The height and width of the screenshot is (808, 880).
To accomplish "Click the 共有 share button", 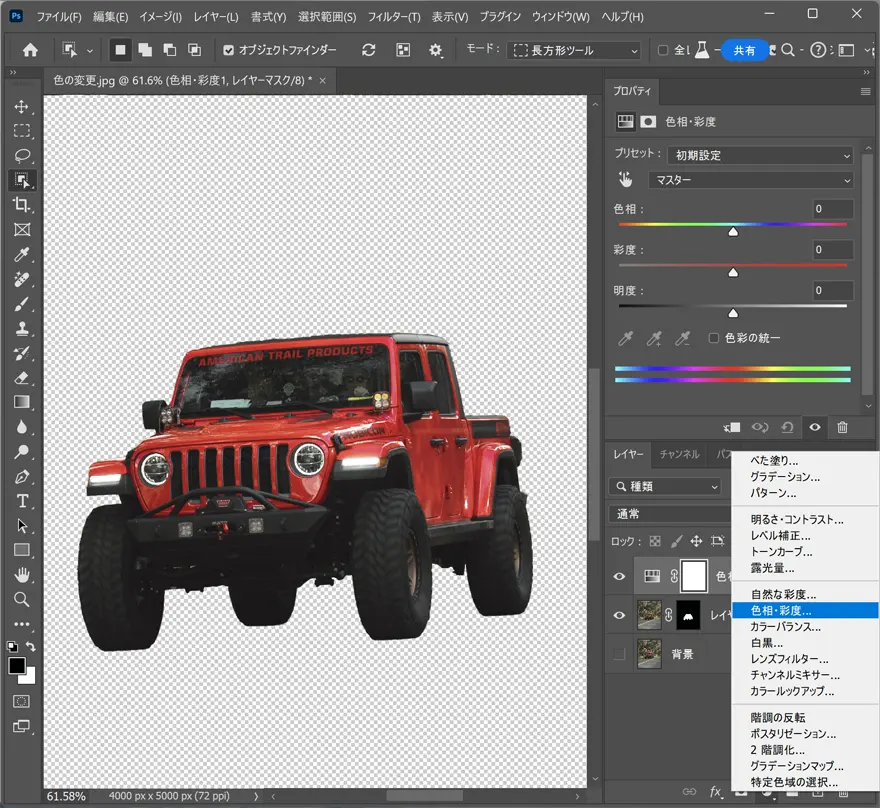I will pos(744,50).
